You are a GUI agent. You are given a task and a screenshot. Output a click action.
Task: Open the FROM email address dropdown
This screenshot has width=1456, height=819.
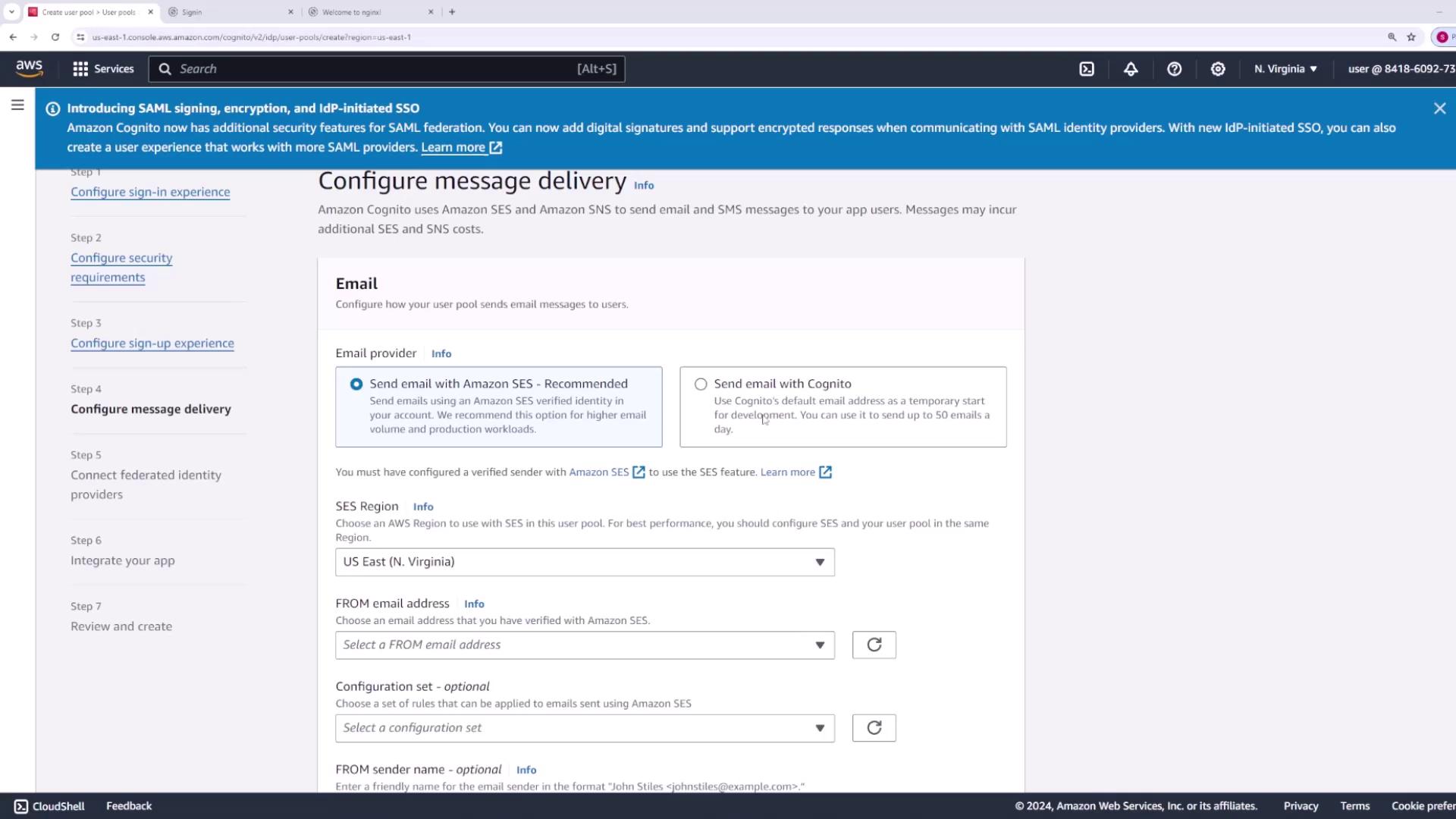point(585,645)
